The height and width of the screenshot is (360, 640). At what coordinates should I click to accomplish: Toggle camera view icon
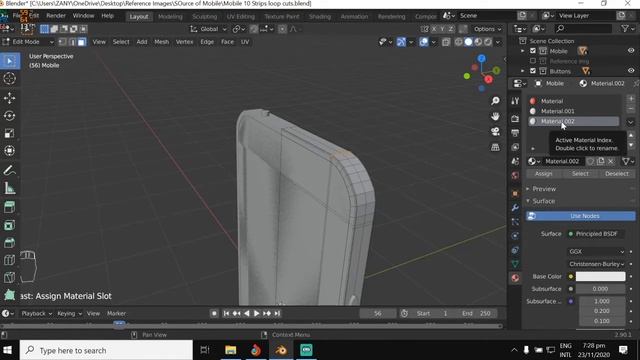495,131
